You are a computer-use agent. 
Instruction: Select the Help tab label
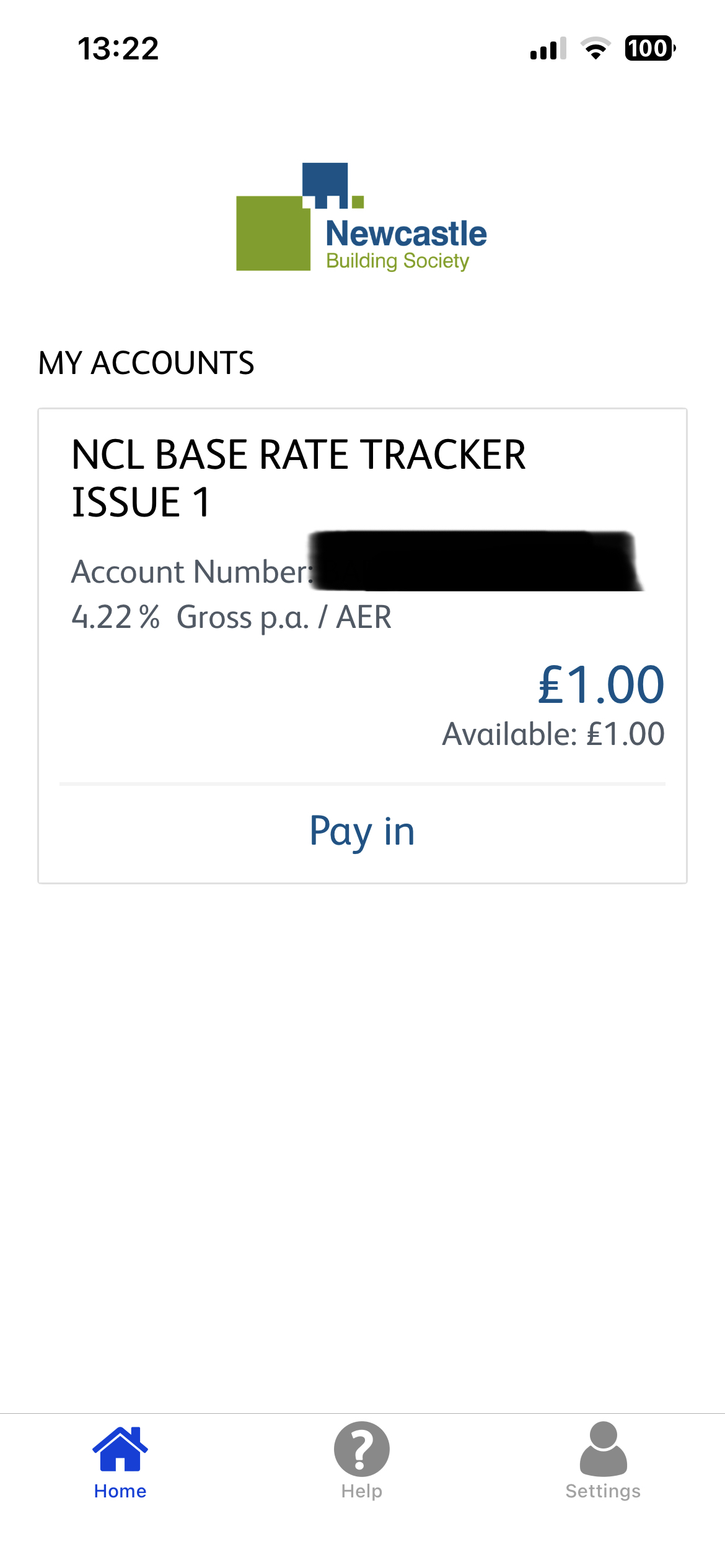[362, 1491]
